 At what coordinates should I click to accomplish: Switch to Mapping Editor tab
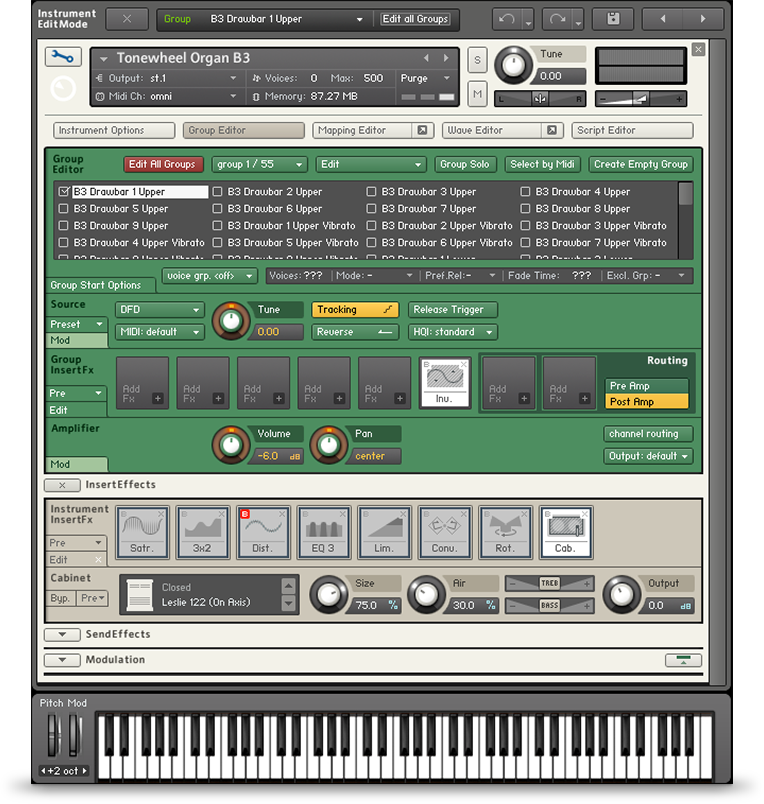[x=364, y=130]
